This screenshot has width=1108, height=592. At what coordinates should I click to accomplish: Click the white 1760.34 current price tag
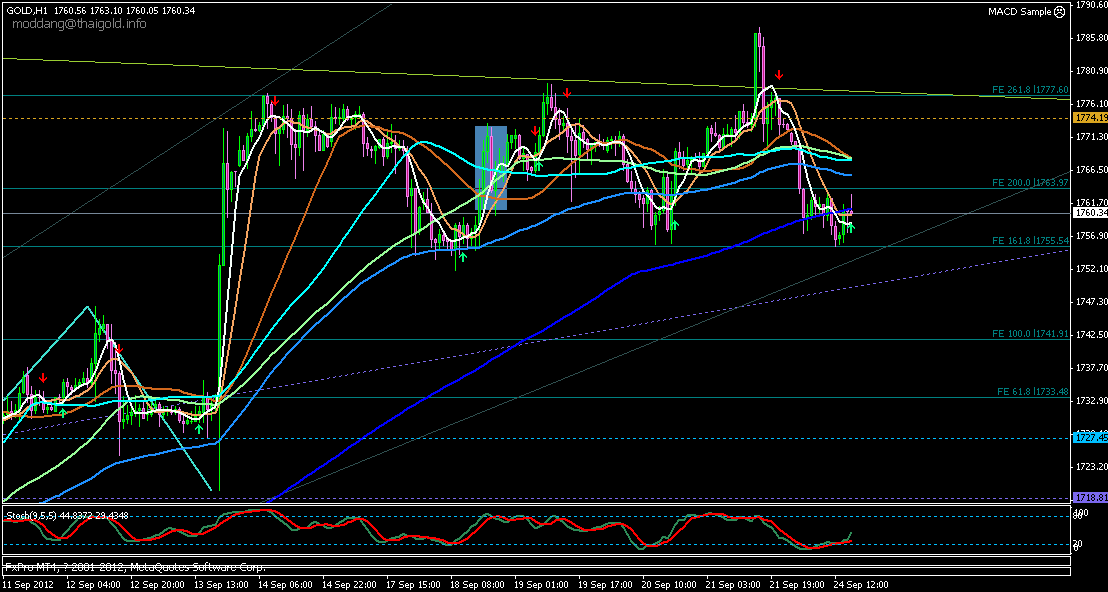coord(1089,213)
